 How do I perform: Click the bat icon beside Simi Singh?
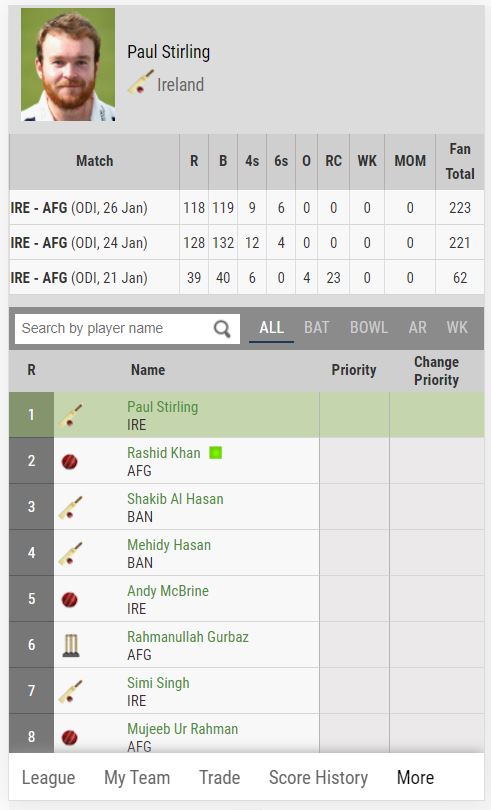click(x=70, y=691)
